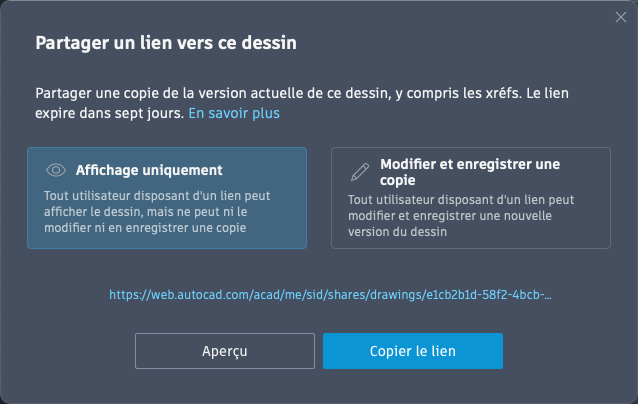Image resolution: width=638 pixels, height=404 pixels.
Task: Click the view-only description text
Action: 158,211
